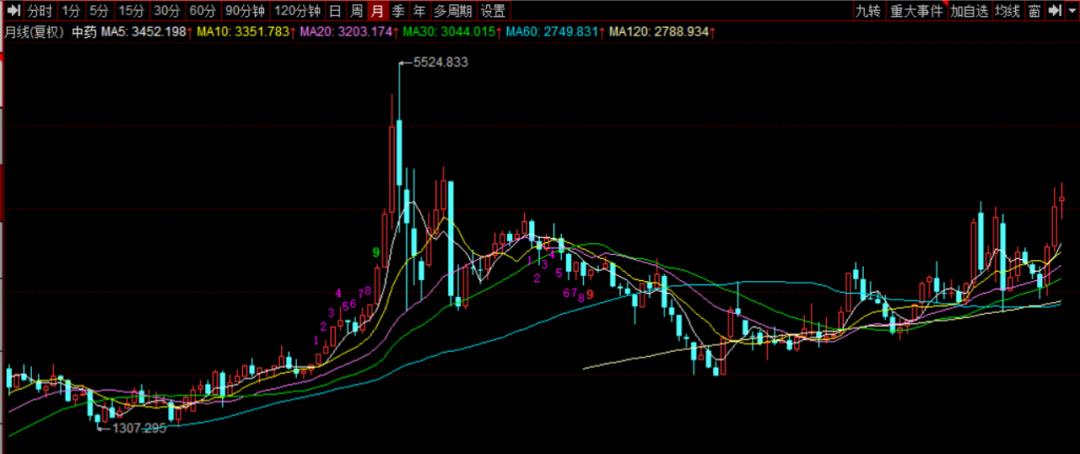This screenshot has width=1080, height=454.
Task: Select the 60分 period tab
Action: pos(202,11)
